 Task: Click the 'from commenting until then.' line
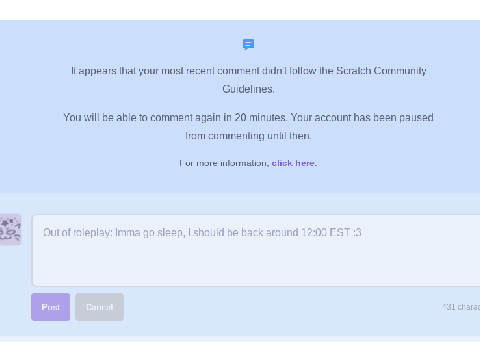[x=248, y=136]
